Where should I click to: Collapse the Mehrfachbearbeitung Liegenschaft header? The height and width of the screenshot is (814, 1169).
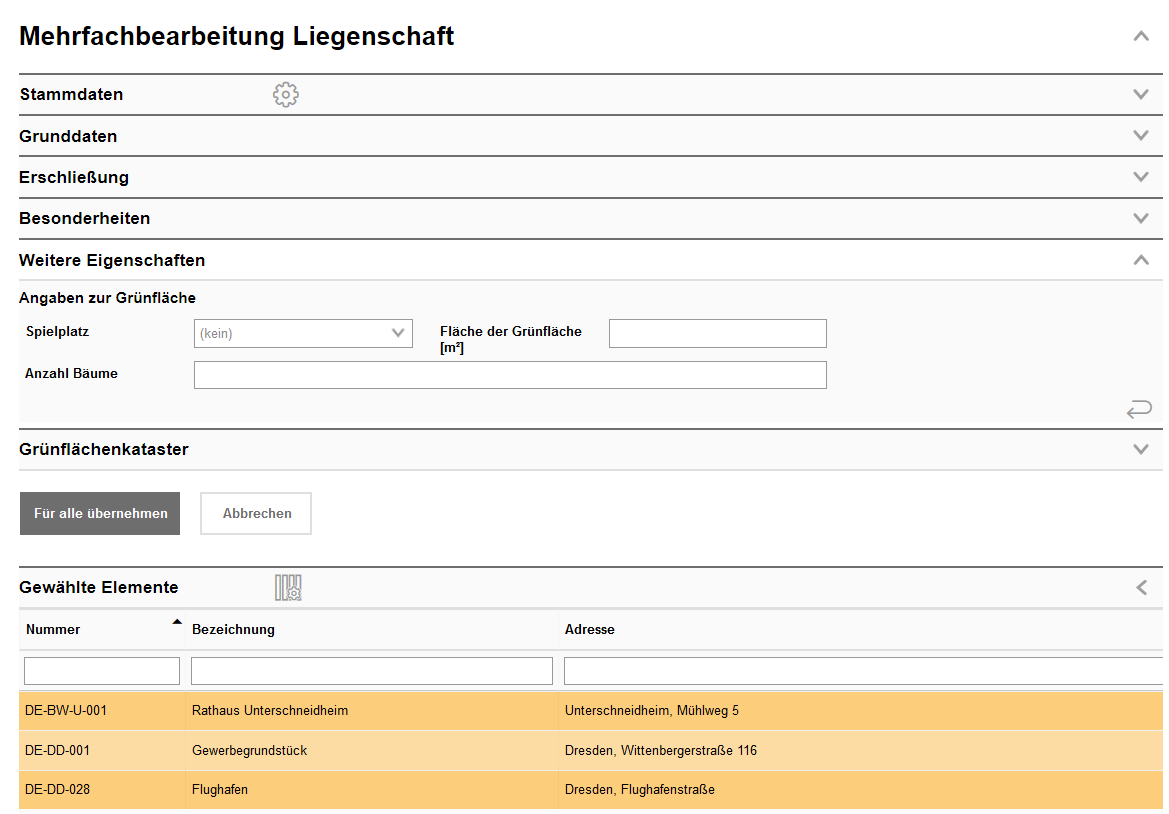[x=1141, y=35]
